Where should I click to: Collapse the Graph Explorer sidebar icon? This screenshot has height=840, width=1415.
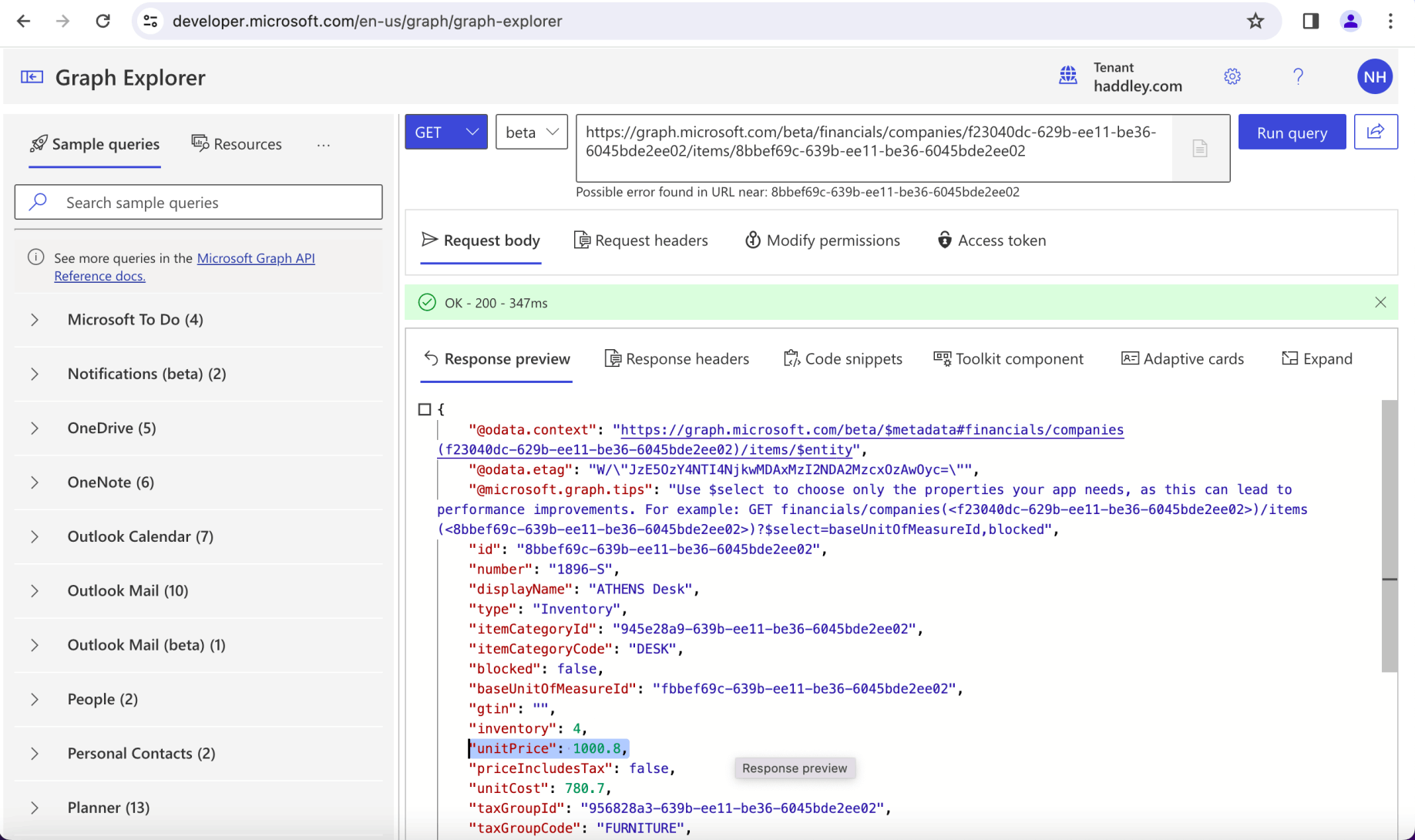tap(32, 77)
